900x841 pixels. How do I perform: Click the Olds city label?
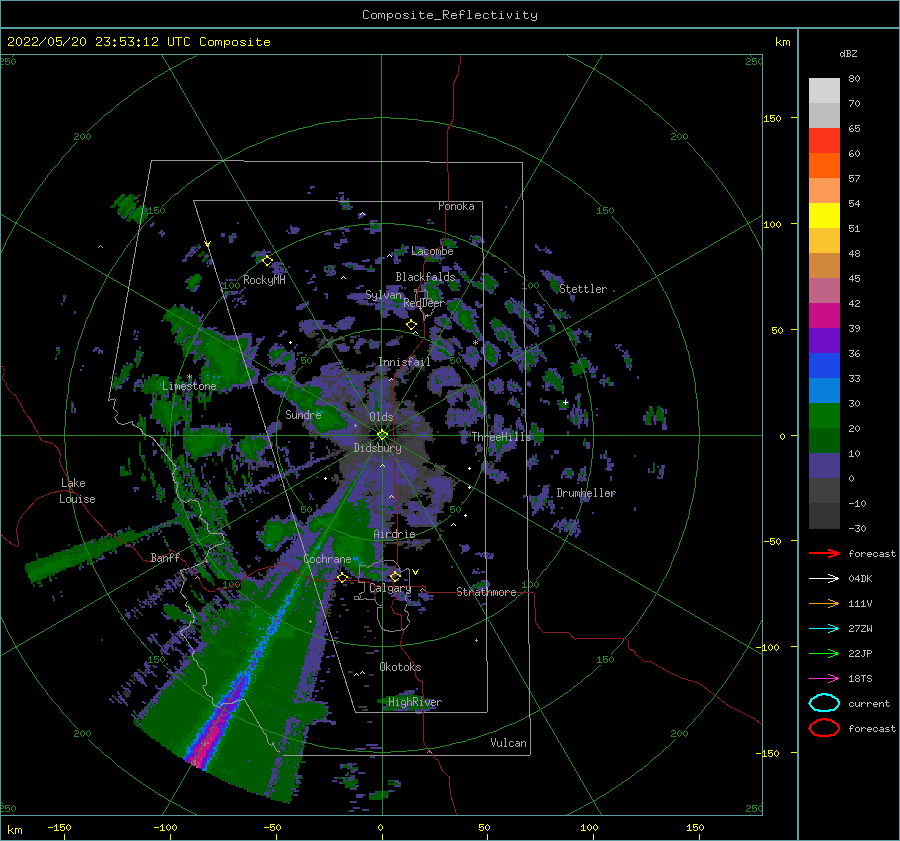click(381, 417)
